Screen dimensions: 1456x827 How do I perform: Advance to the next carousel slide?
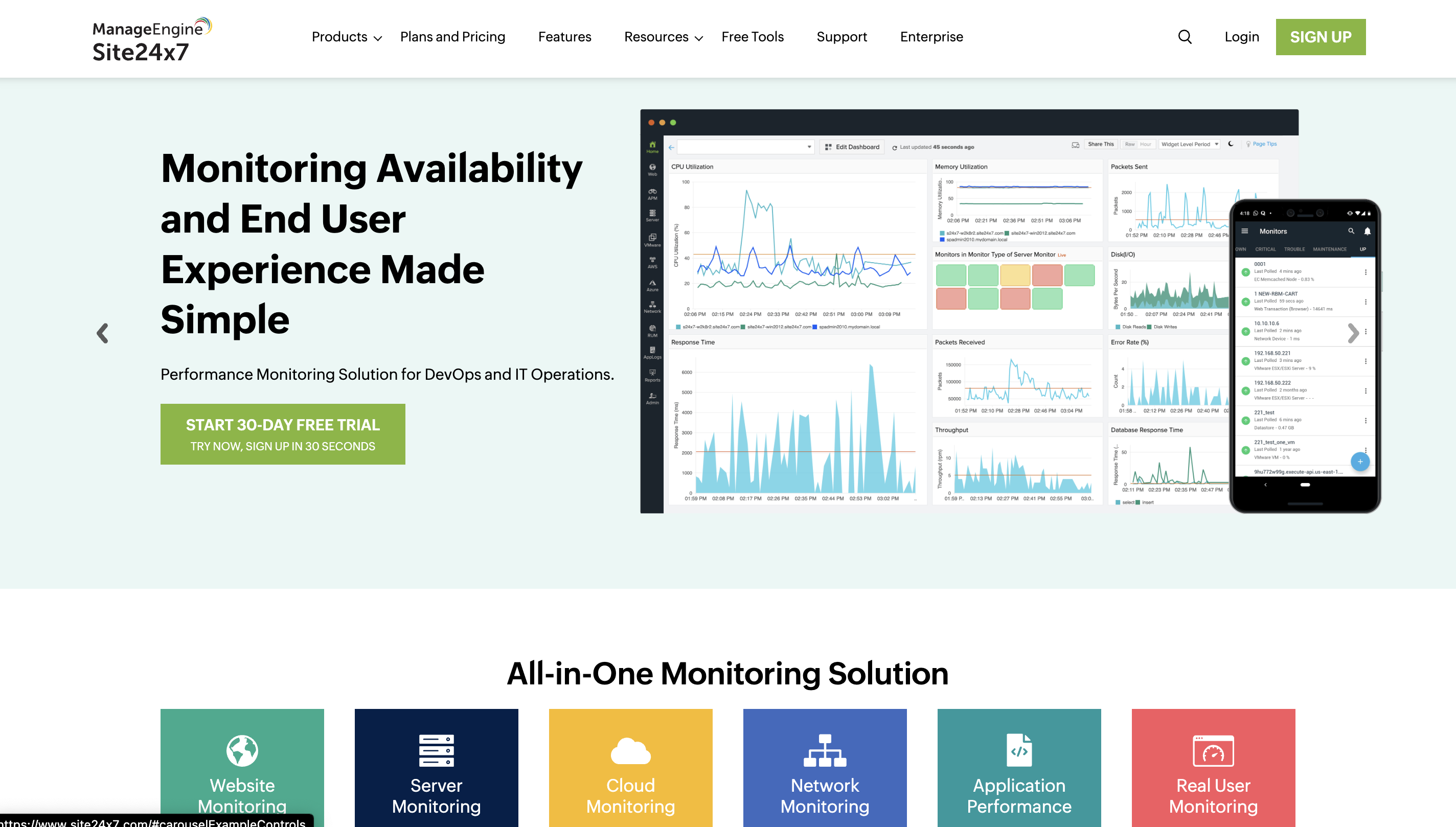[1353, 333]
